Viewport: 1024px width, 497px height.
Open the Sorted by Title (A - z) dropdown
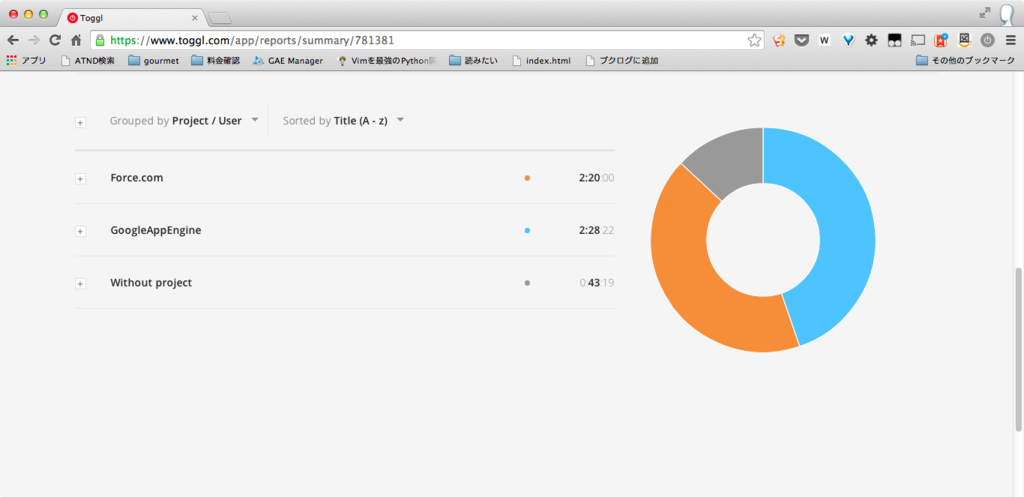pyautogui.click(x=344, y=121)
